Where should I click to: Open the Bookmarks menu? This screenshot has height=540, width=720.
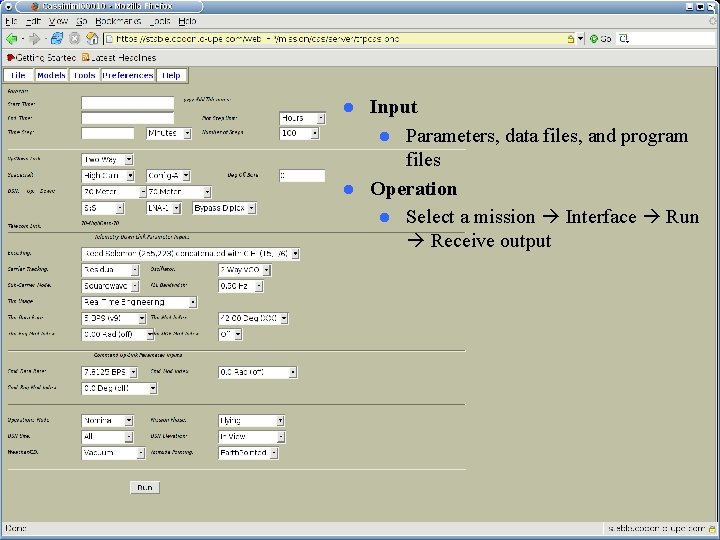coord(118,21)
